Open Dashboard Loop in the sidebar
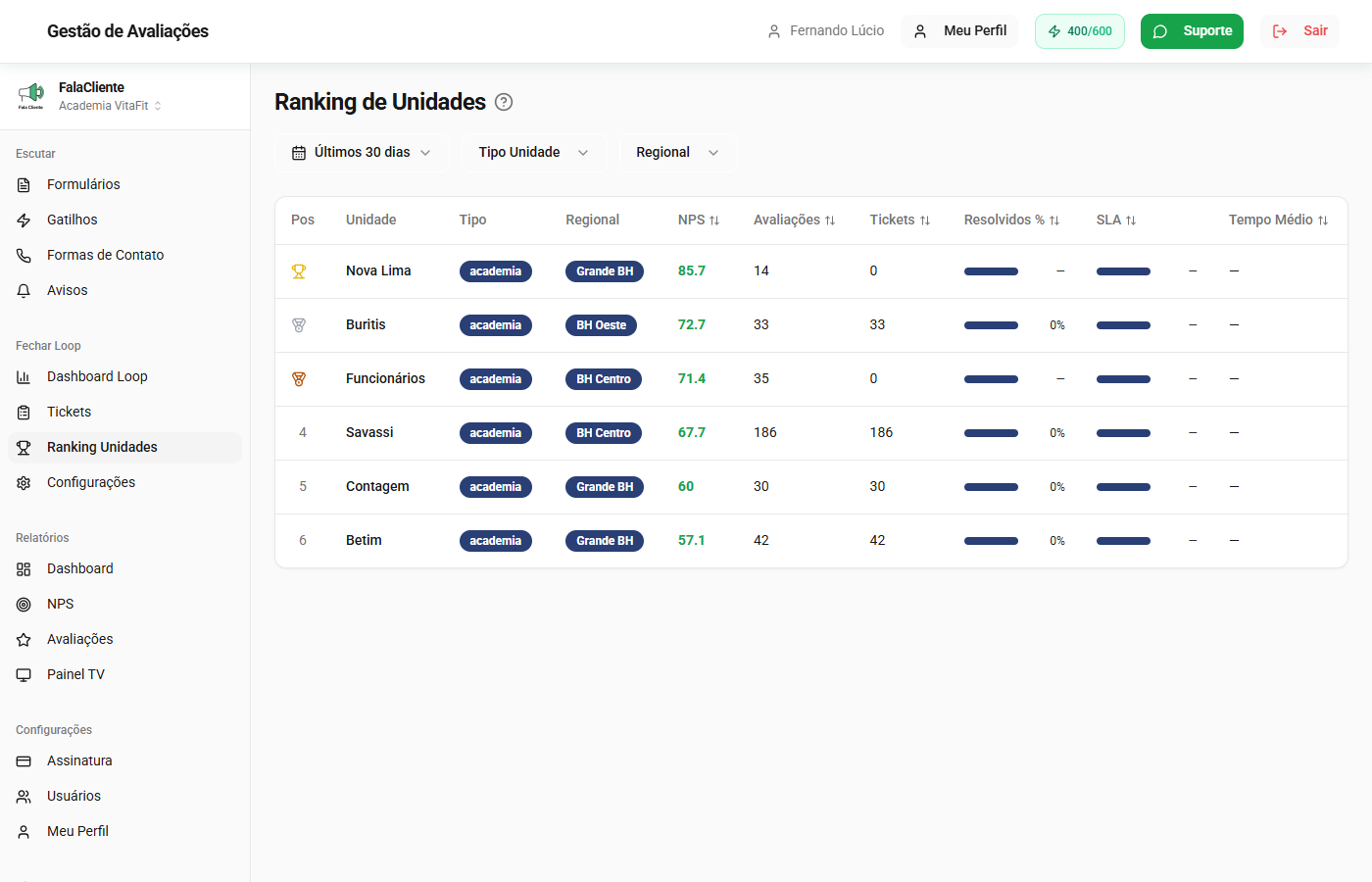The width and height of the screenshot is (1372, 882). (97, 376)
